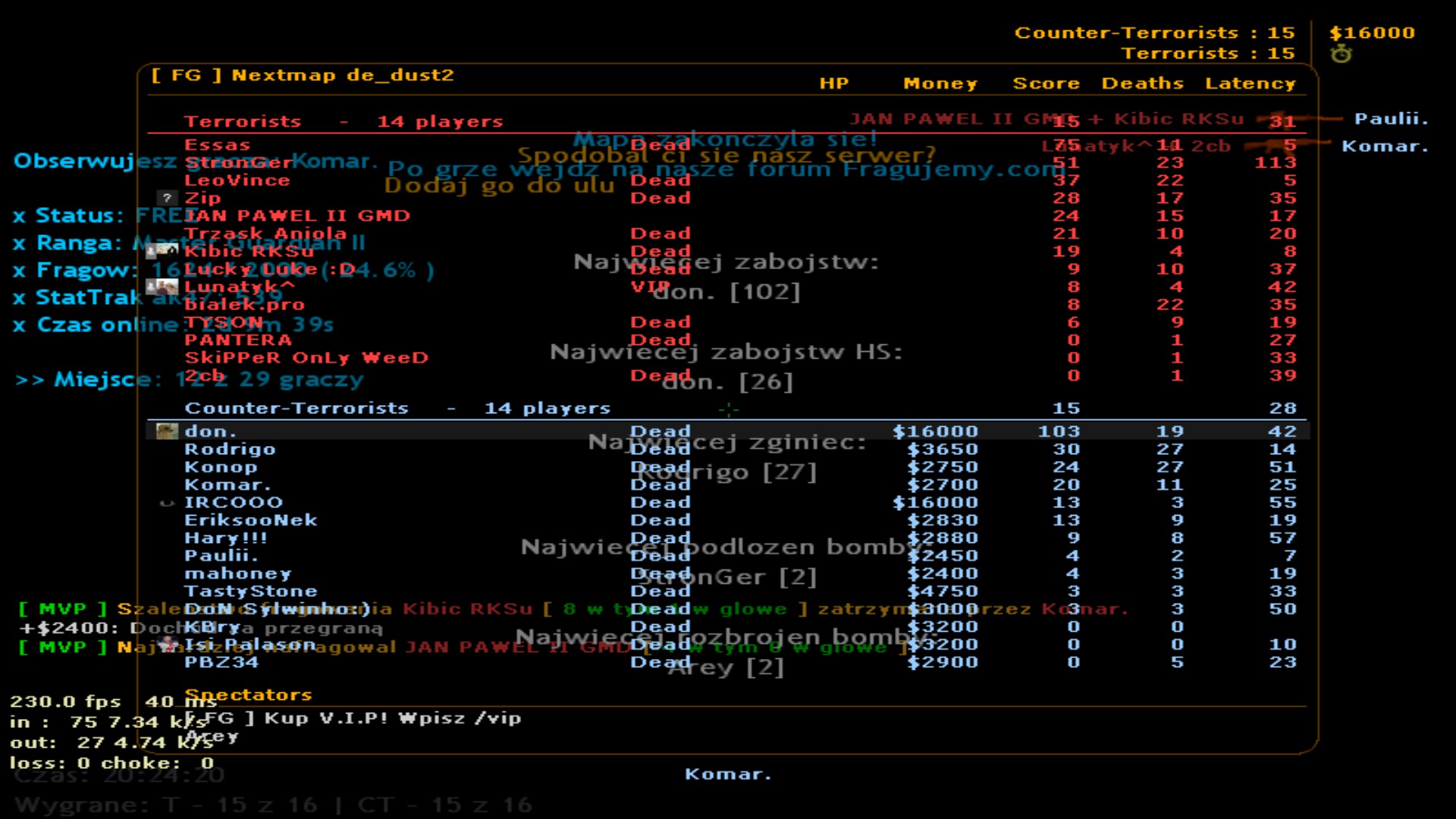Viewport: 1456px width, 819px height.
Task: Click Kibic RKSu's avatar picture
Action: 168,250
